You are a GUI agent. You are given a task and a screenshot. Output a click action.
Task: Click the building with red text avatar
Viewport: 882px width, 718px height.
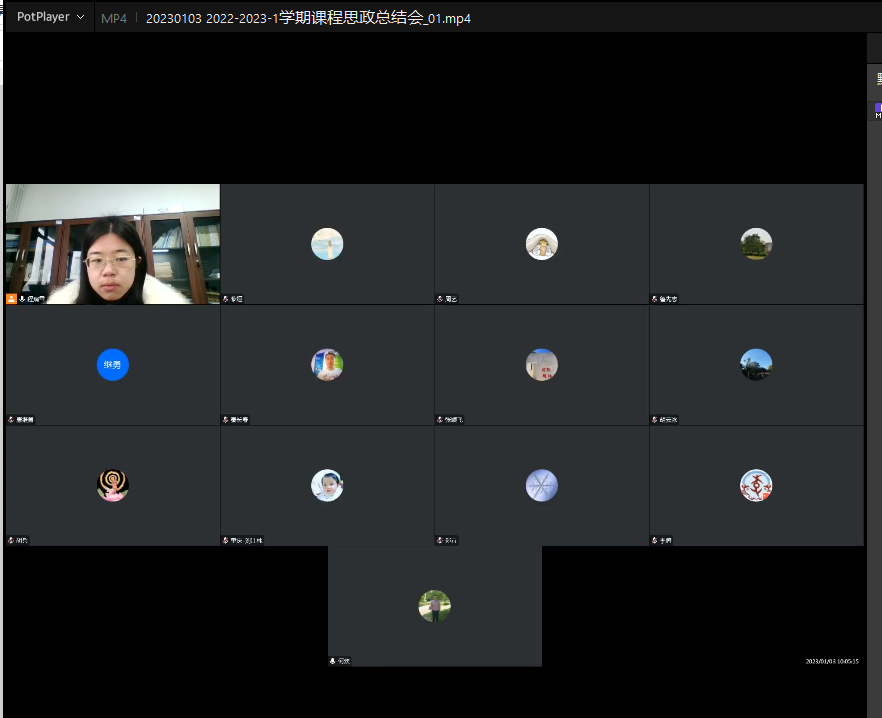coord(541,365)
